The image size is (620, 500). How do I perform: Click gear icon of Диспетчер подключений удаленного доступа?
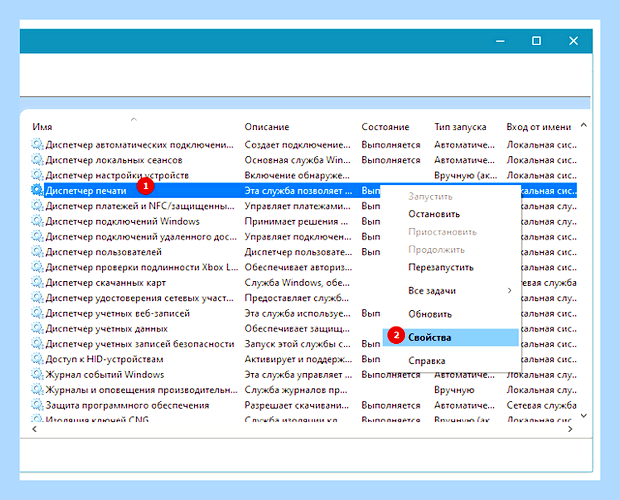(x=37, y=236)
